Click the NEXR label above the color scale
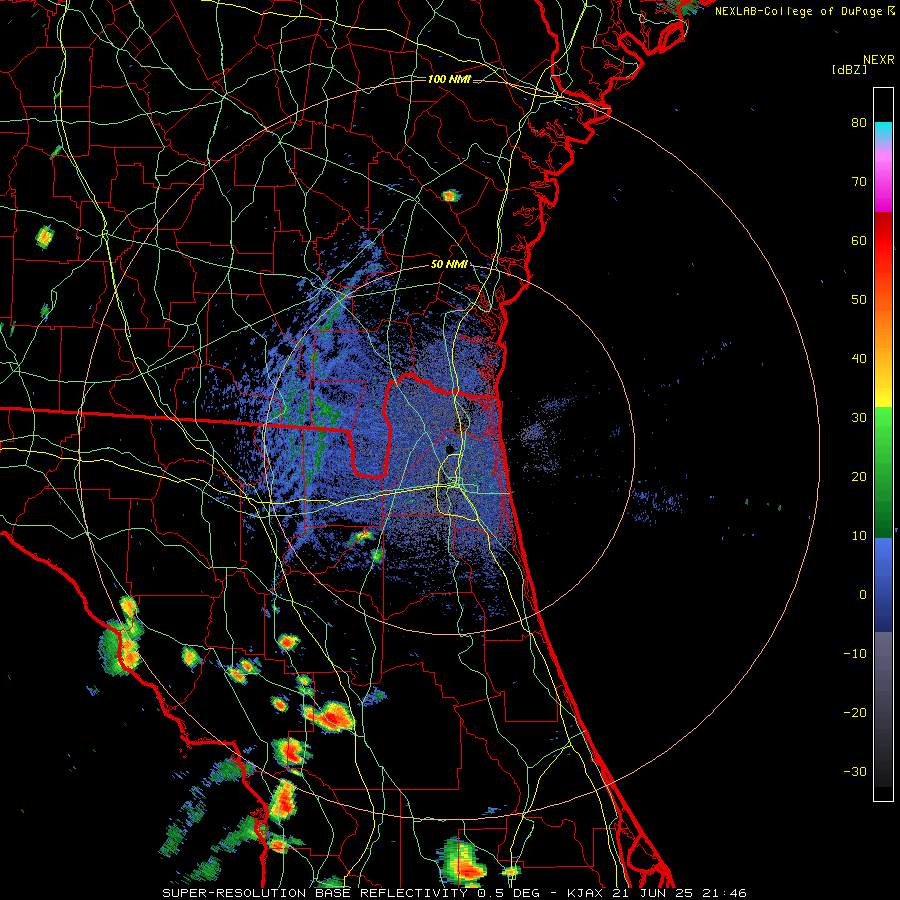 879,60
